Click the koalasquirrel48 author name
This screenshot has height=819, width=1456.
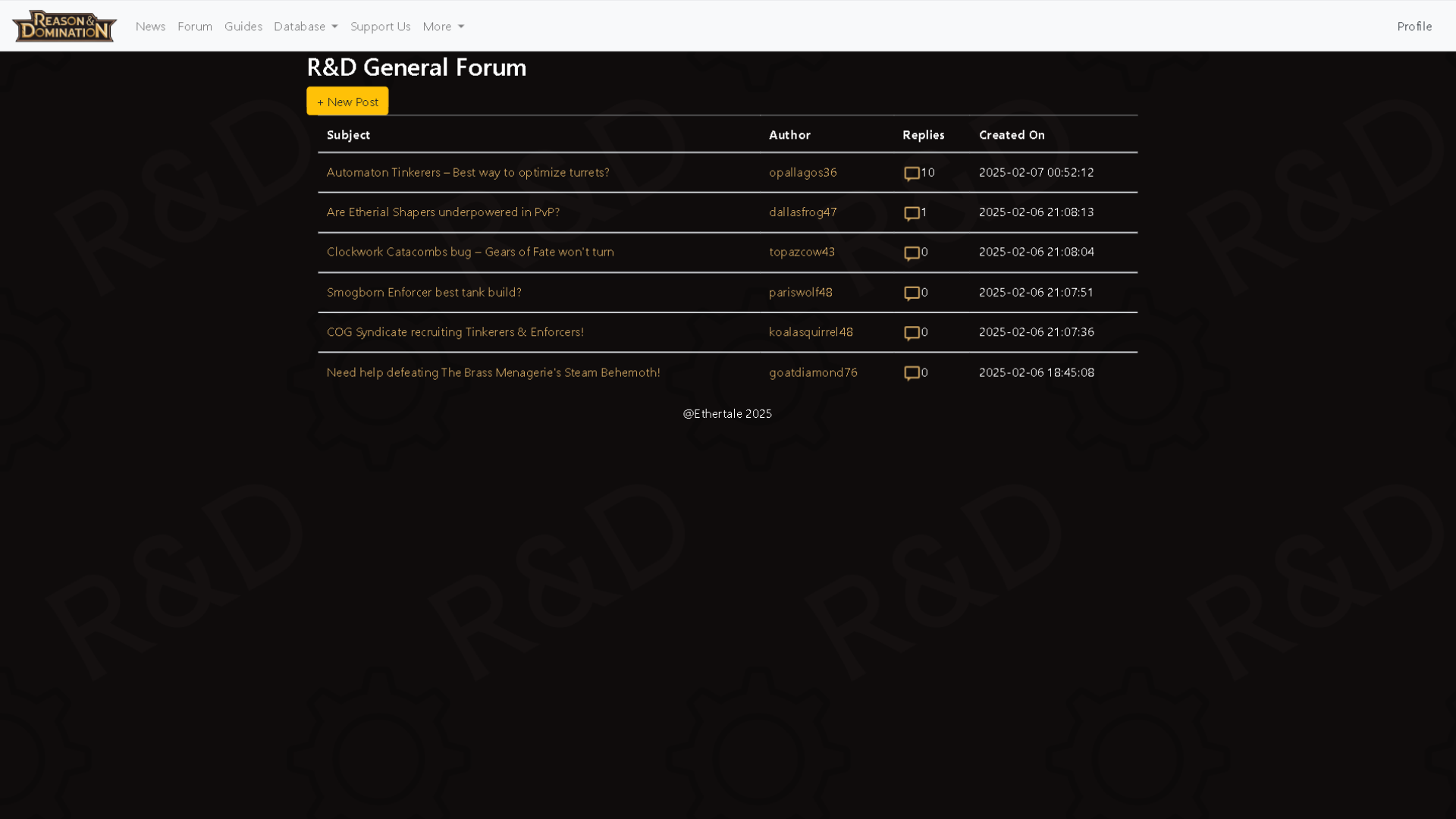point(811,331)
